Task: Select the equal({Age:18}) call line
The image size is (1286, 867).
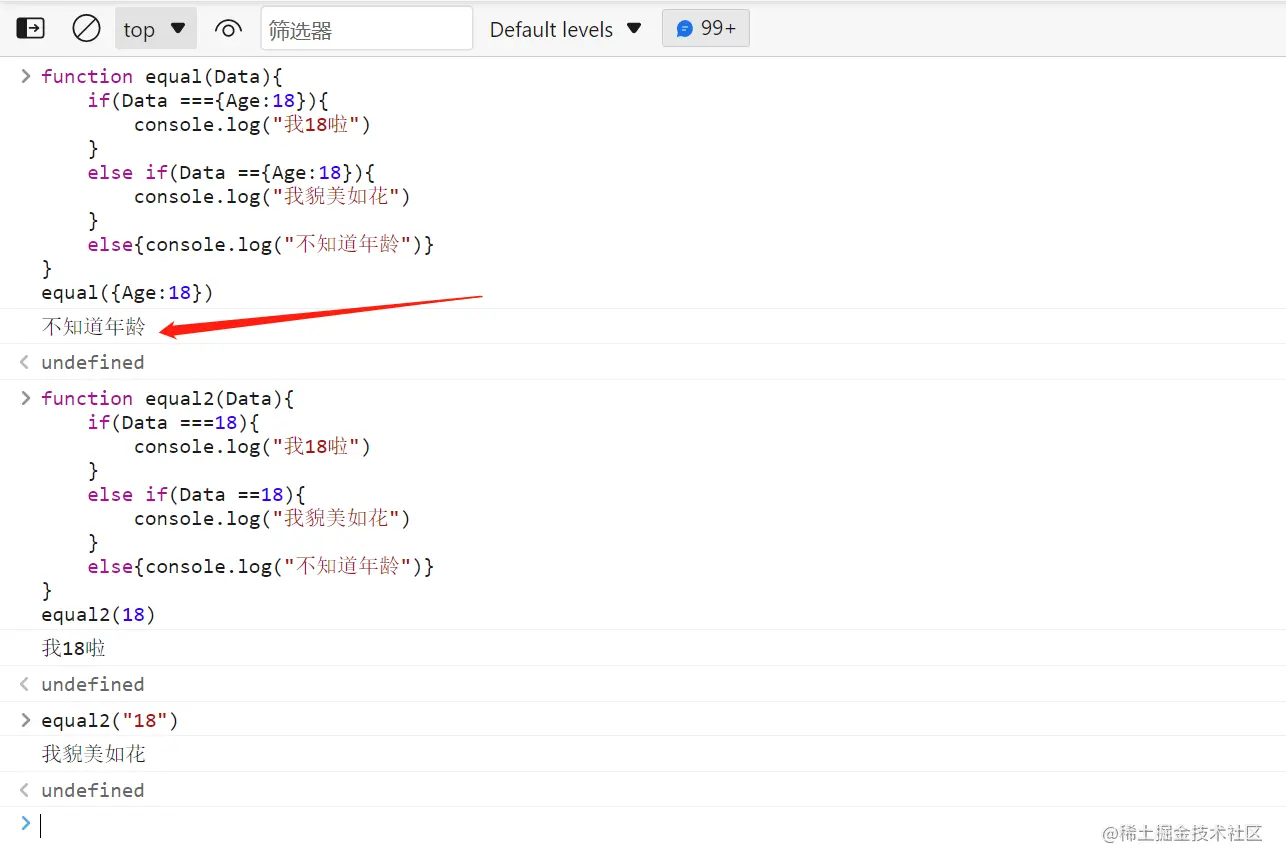Action: 127,292
